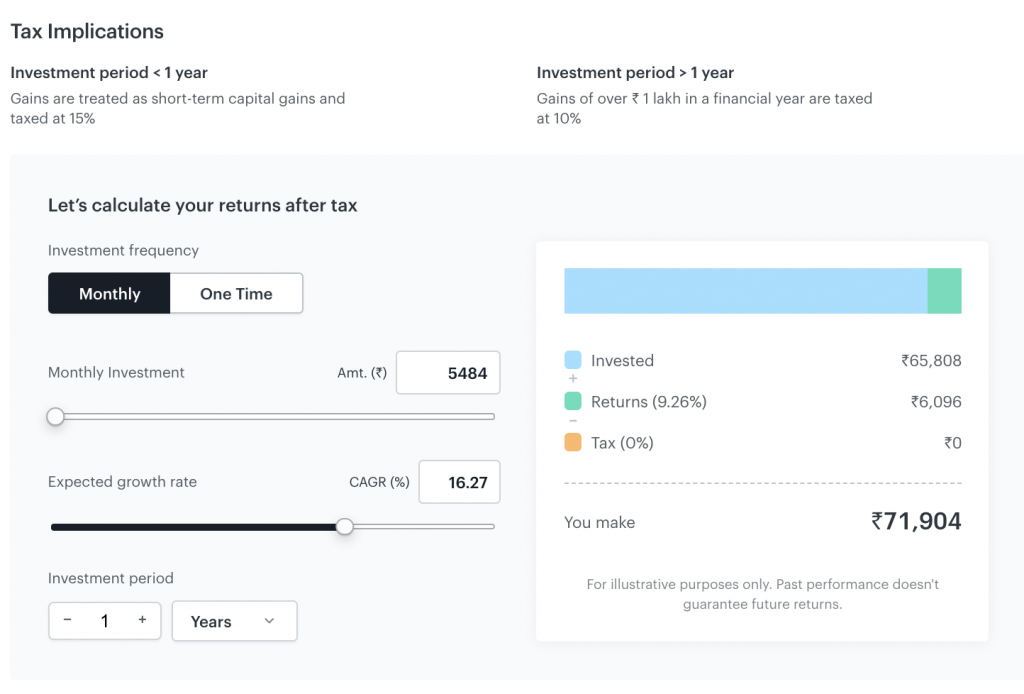Click the 'You make' label
This screenshot has width=1024, height=694.
(600, 522)
